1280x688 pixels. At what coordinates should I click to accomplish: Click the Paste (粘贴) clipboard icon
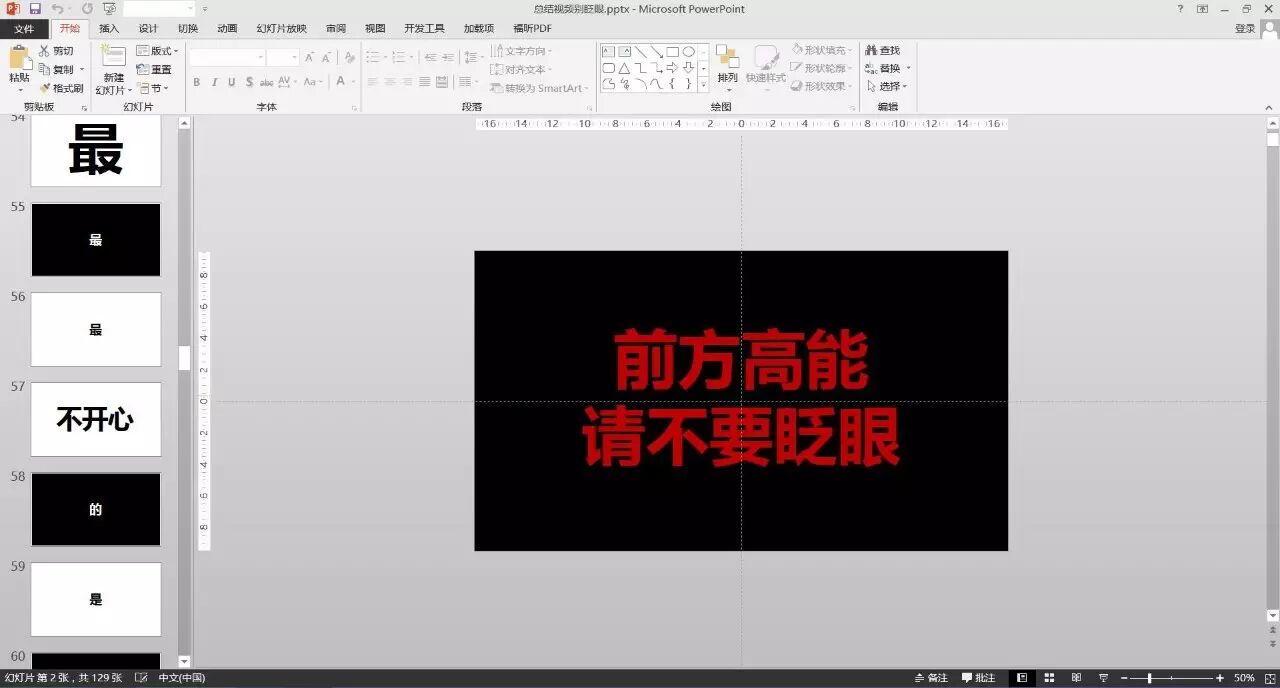pyautogui.click(x=19, y=58)
